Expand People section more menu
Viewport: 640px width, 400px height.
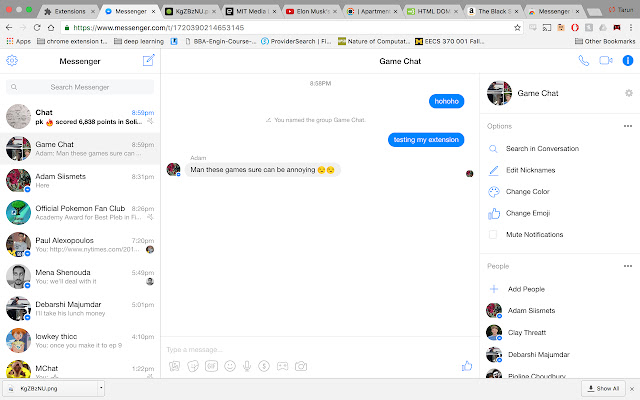pyautogui.click(x=628, y=266)
